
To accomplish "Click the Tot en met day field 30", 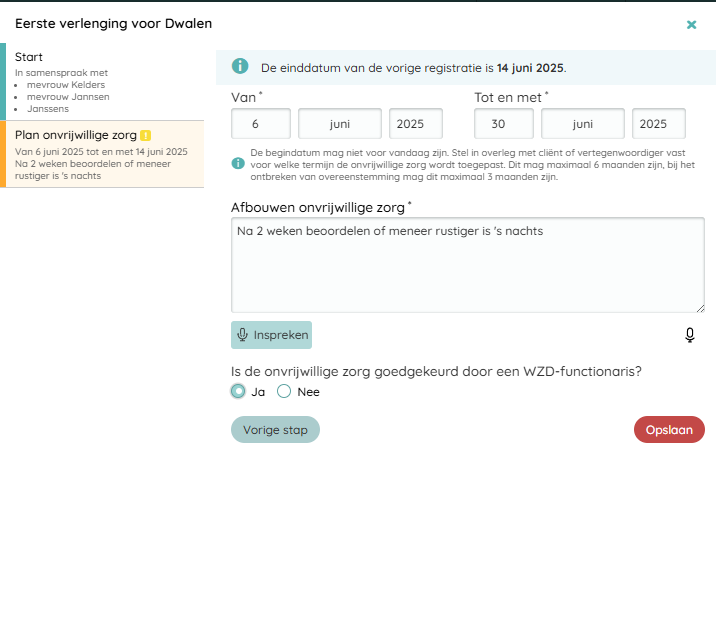I will 504,124.
